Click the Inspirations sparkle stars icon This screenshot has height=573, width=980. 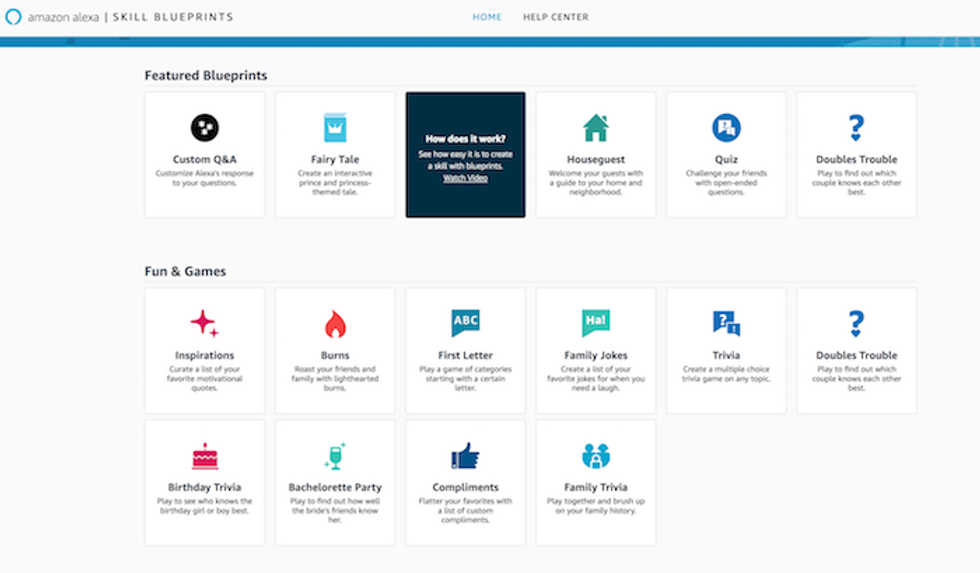tap(204, 323)
